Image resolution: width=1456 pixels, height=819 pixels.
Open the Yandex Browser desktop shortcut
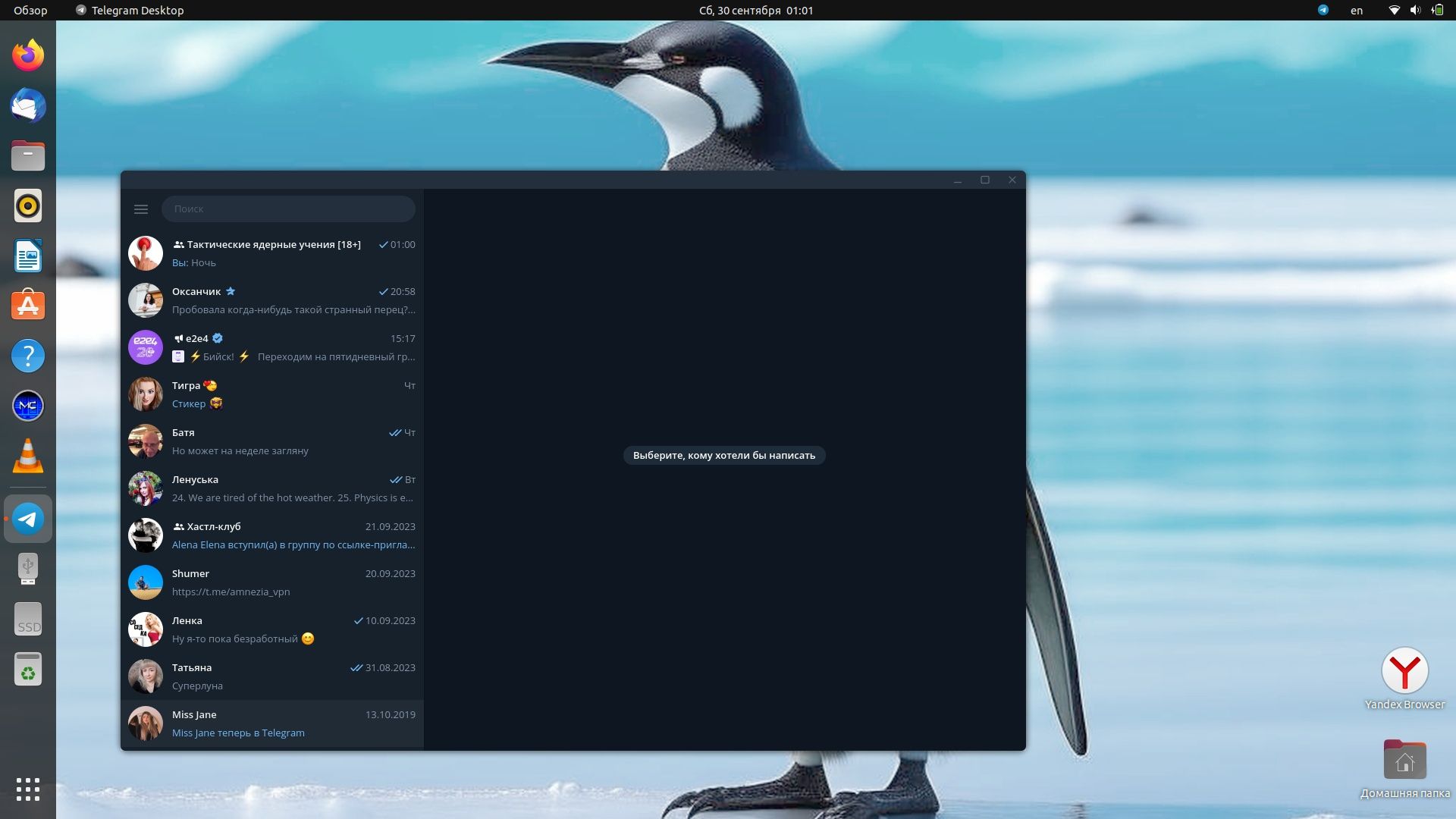(1404, 679)
